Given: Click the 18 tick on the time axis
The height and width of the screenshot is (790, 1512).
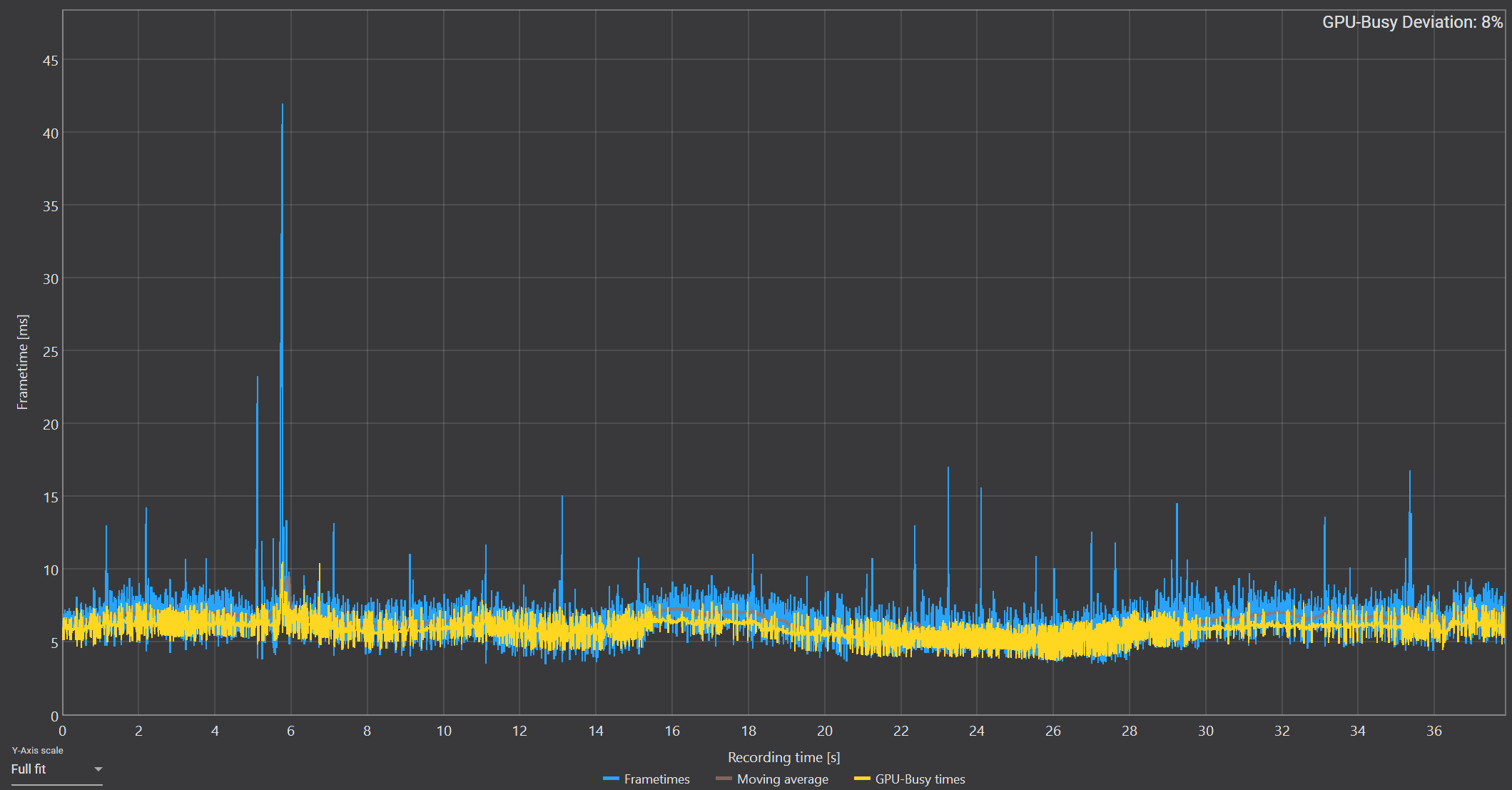Looking at the screenshot, I should tap(749, 731).
